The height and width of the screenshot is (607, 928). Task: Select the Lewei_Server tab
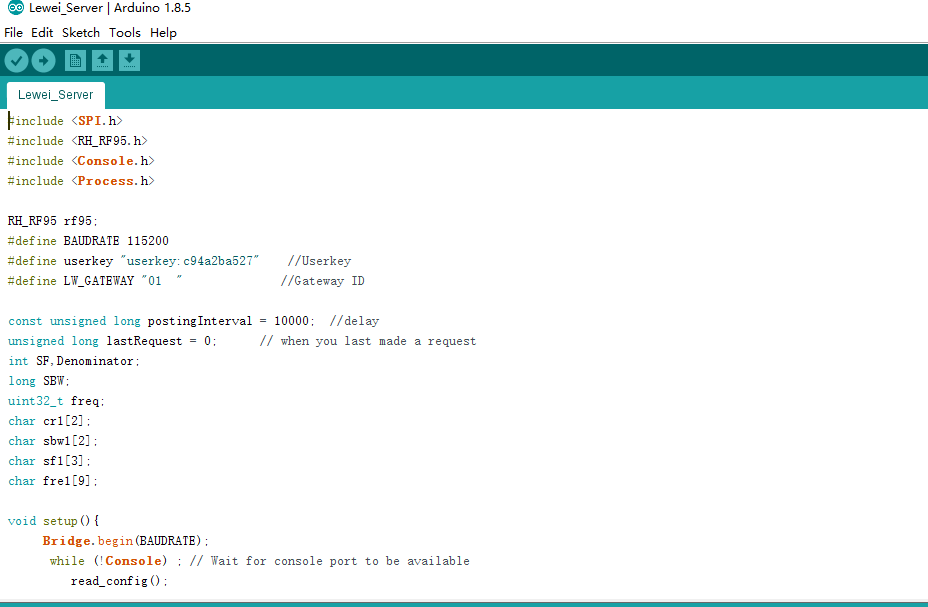coord(56,95)
